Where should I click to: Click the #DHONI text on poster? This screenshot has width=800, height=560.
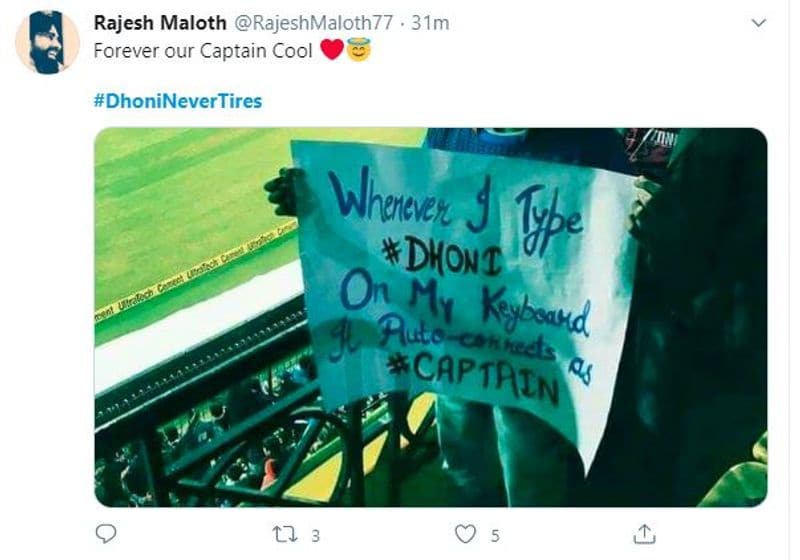443,257
